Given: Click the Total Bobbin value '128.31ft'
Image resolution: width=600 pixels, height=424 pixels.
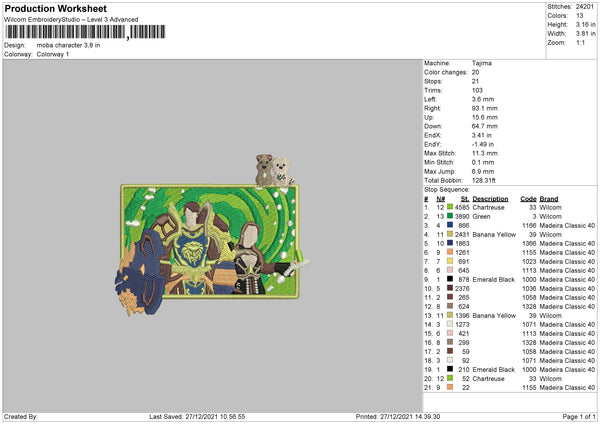Looking at the screenshot, I should click(x=484, y=180).
